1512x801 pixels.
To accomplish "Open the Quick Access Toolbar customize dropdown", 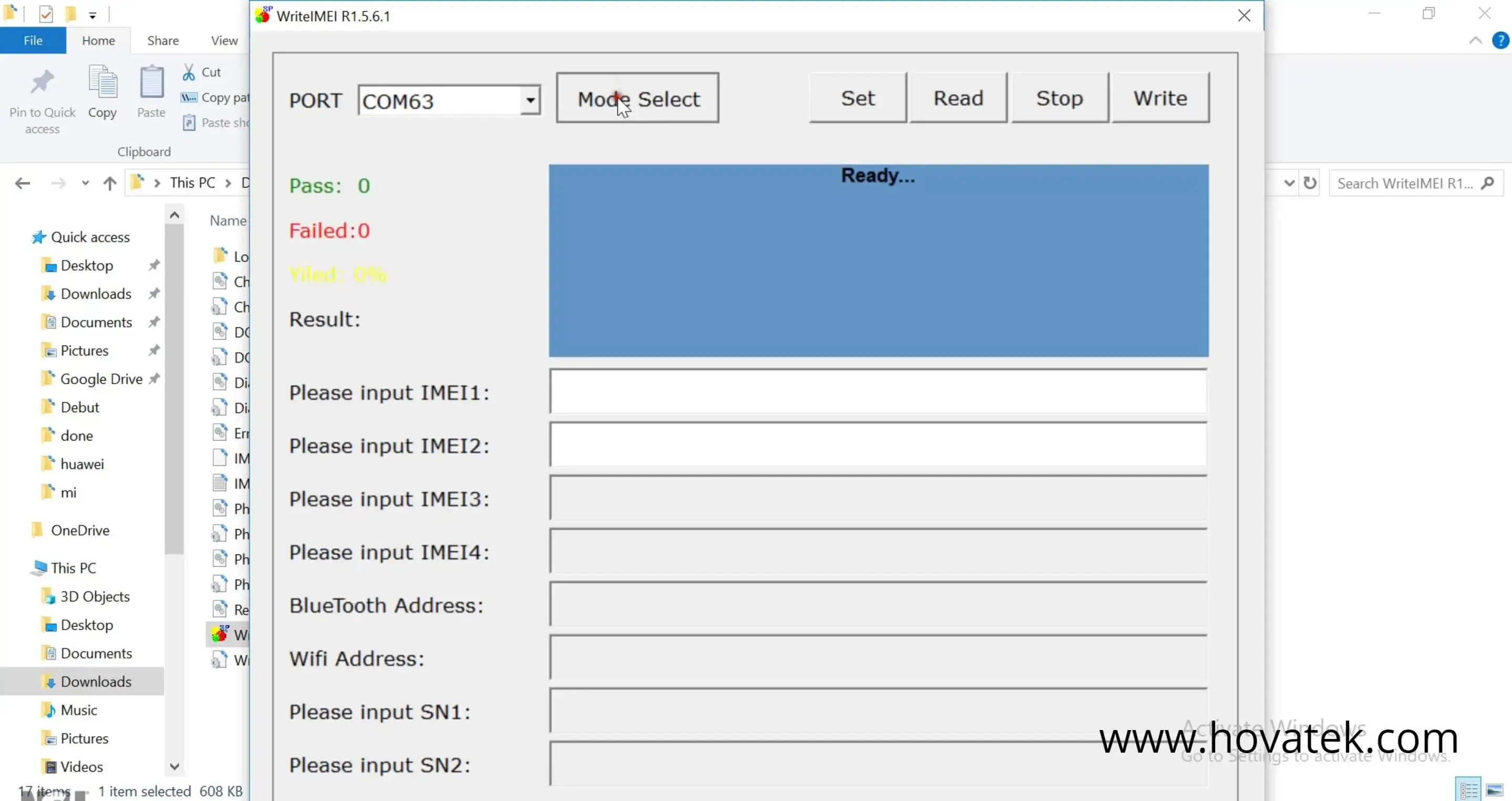I will click(92, 14).
